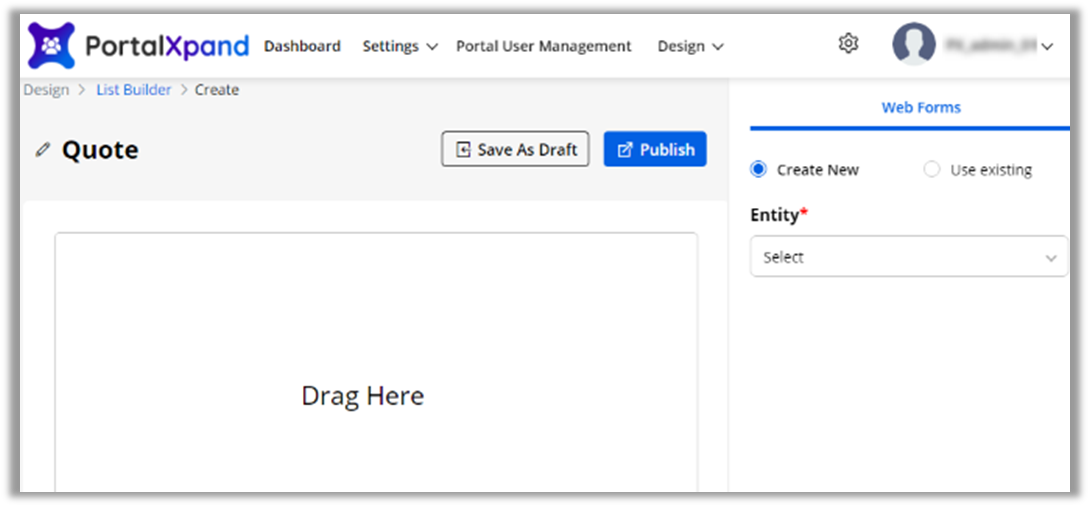The width and height of the screenshot is (1091, 507).
Task: Click the PortalXpand paw logo icon
Action: pyautogui.click(x=51, y=46)
